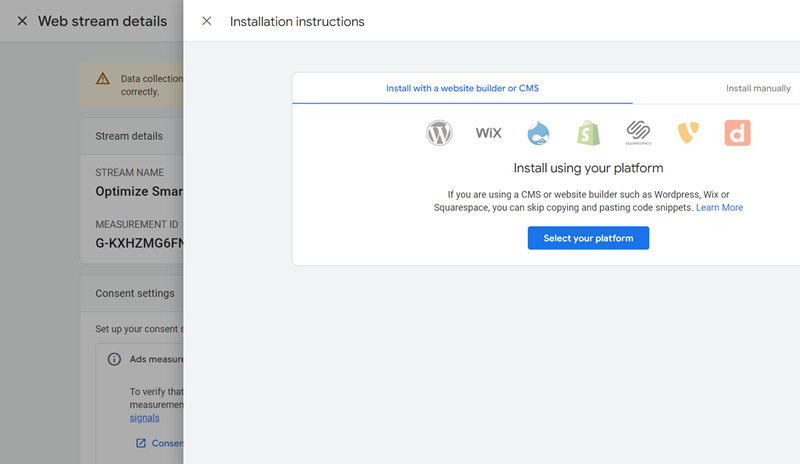Click the Squarespace logo icon
The height and width of the screenshot is (464, 800).
pos(638,133)
